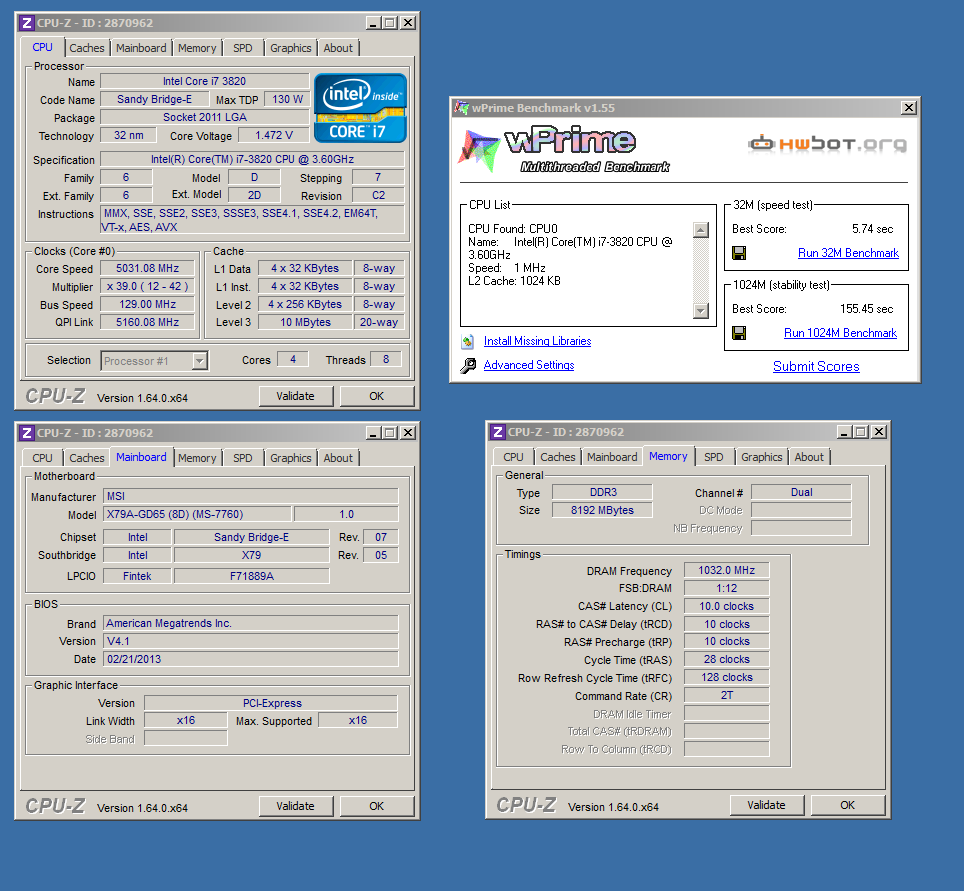Click the Core Voltage 1.472 V value
This screenshot has width=964, height=891.
coord(274,135)
